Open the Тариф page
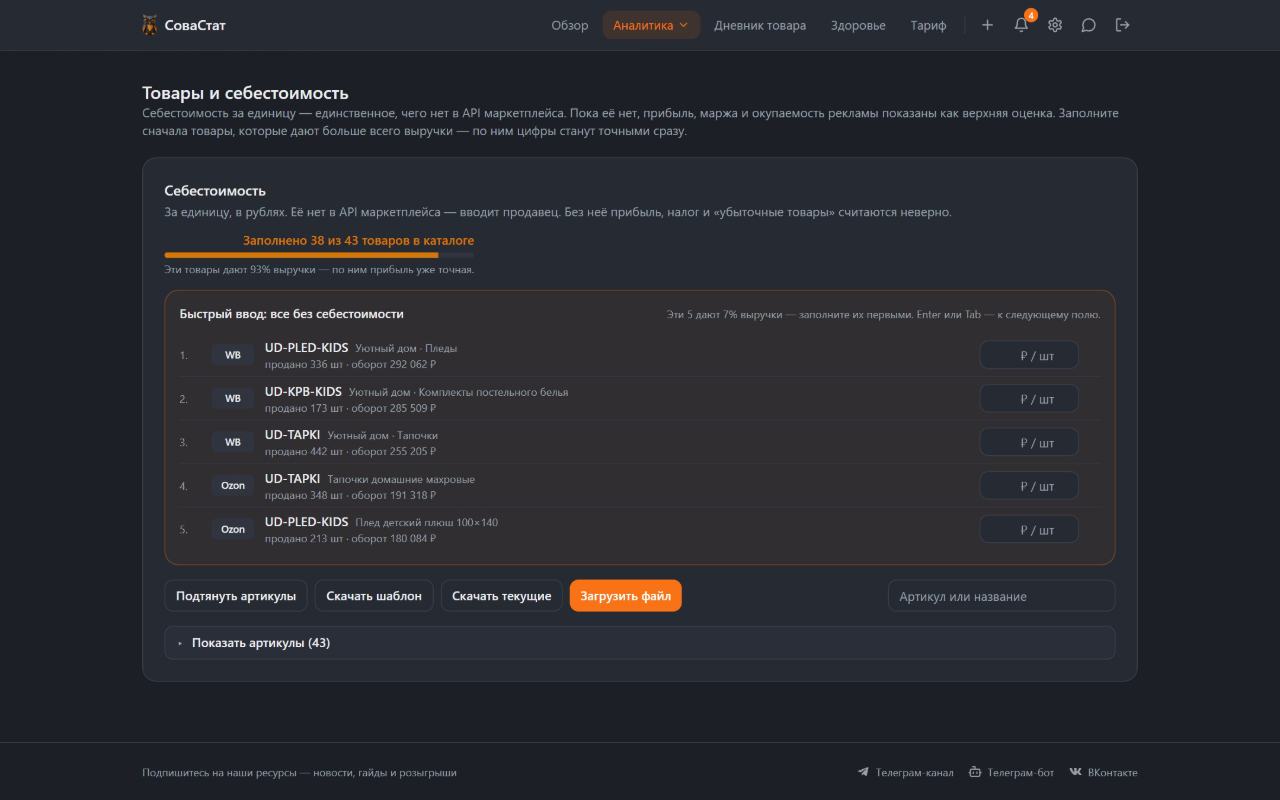Image resolution: width=1280 pixels, height=800 pixels. point(928,25)
